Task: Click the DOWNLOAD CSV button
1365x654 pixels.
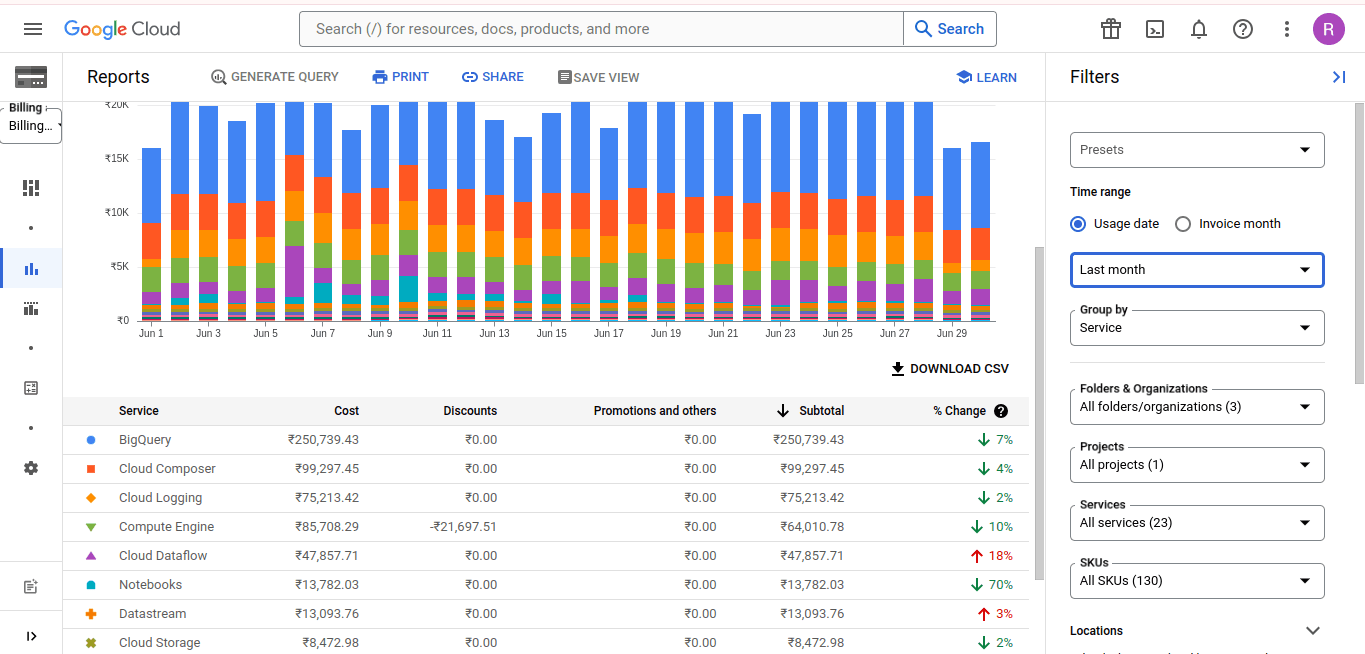Action: 950,369
